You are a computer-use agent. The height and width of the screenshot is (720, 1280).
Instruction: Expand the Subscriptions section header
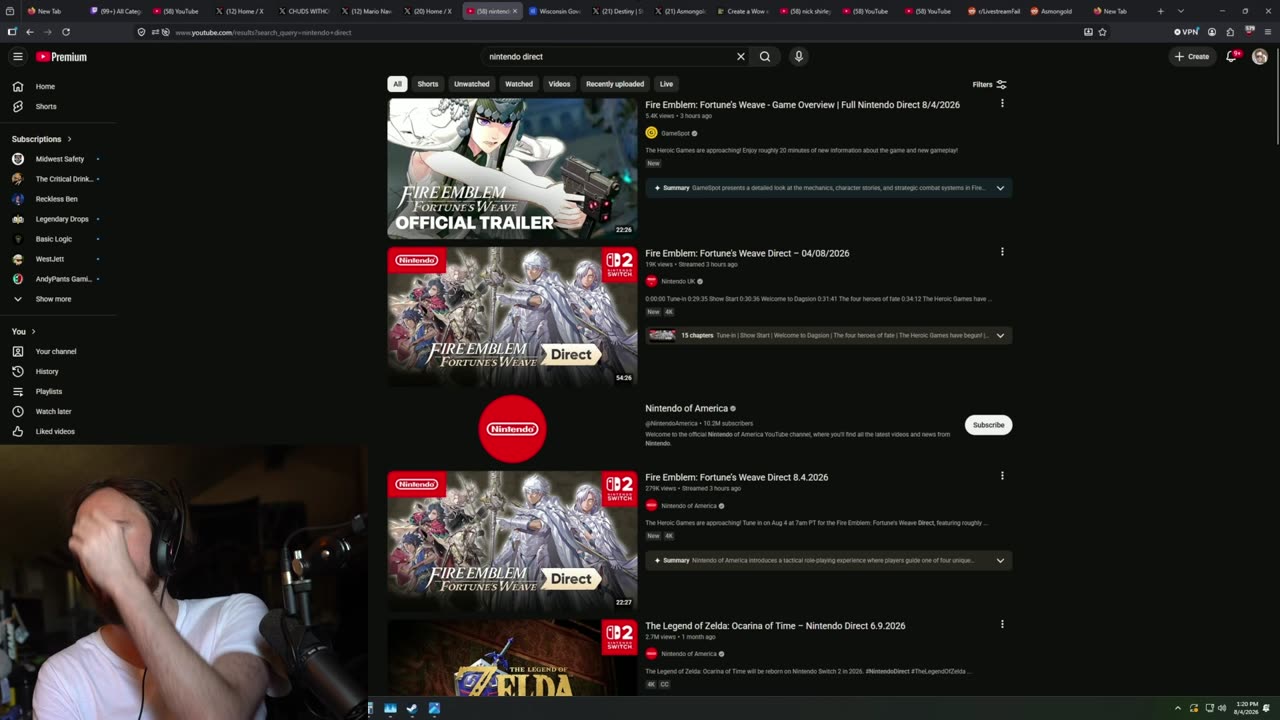[x=41, y=139]
